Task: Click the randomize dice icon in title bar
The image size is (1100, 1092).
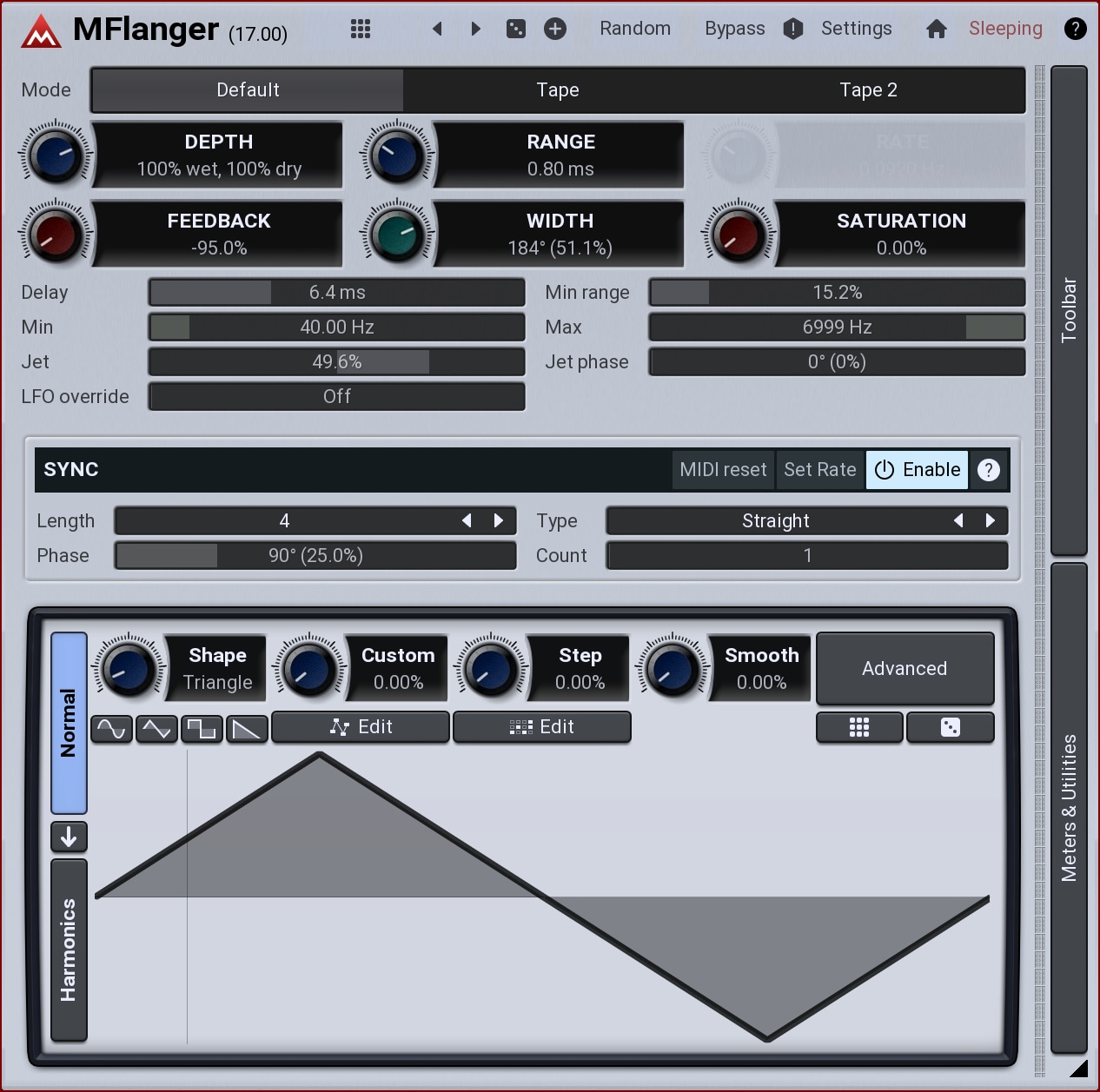Action: [516, 29]
